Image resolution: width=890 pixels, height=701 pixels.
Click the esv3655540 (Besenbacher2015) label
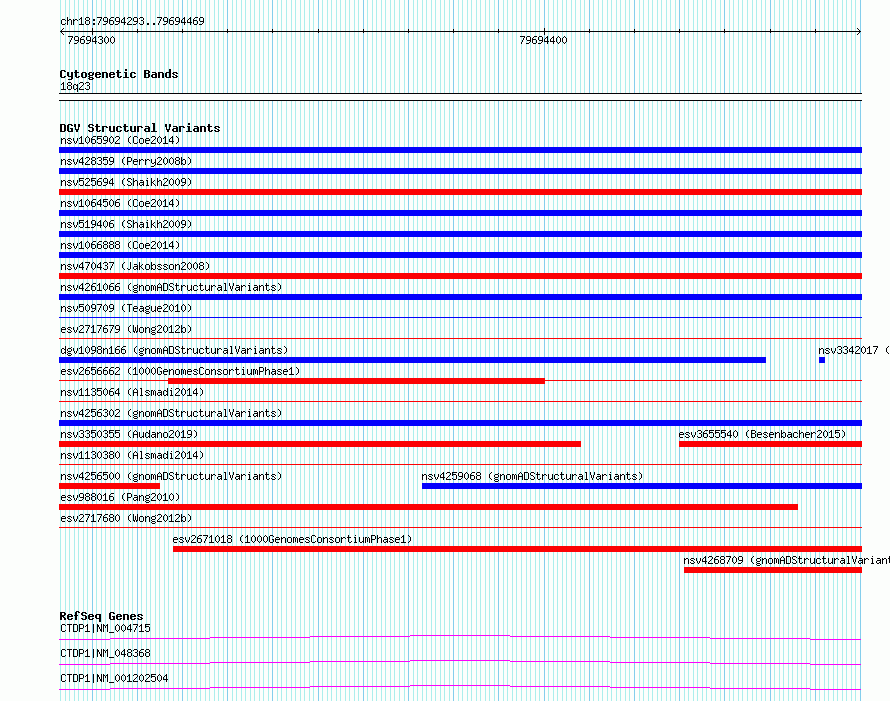pos(762,434)
